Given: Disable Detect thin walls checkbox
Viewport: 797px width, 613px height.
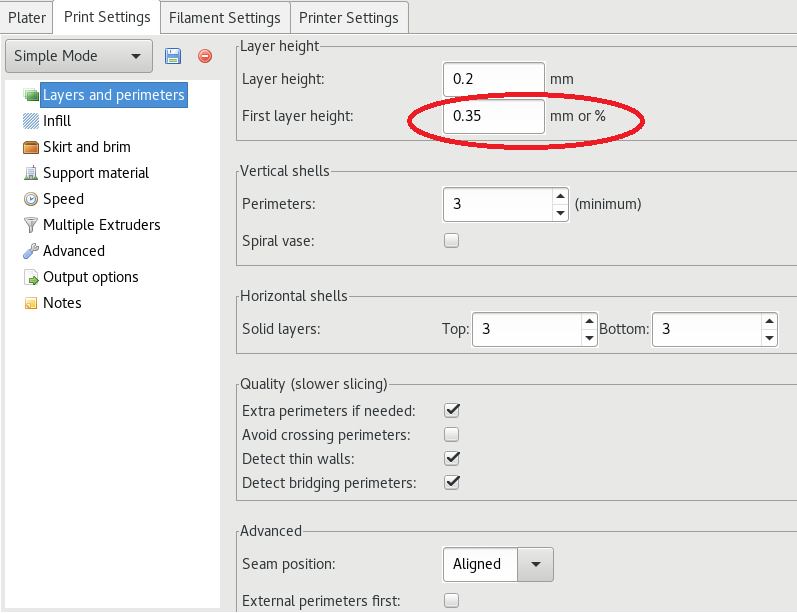Looking at the screenshot, I should point(451,458).
